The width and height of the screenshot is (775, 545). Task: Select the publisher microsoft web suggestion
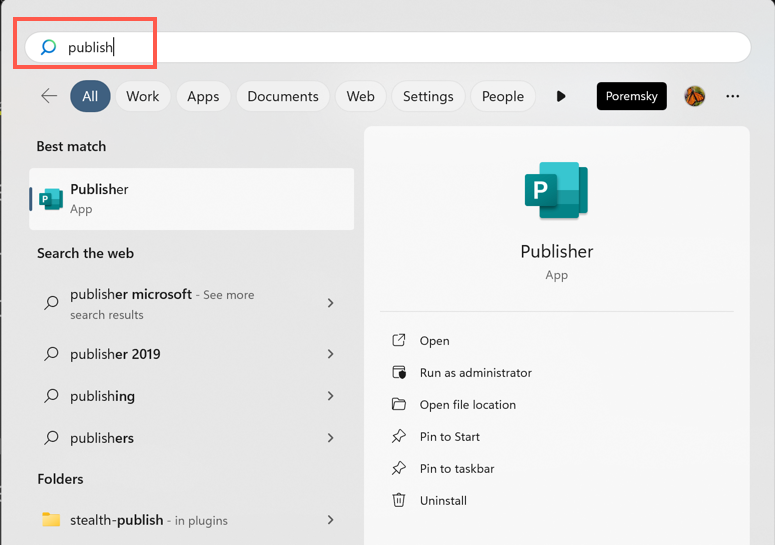point(191,303)
